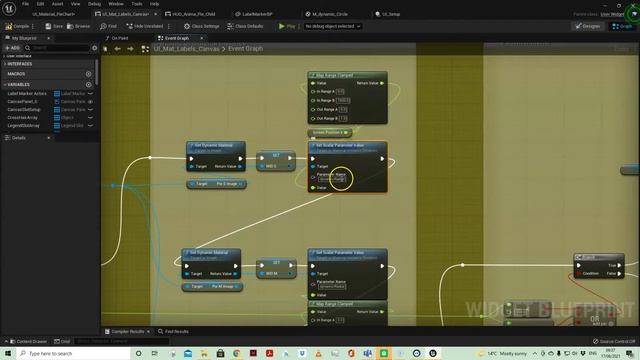Add a new variable with plus icon
Screen dimensions: 640x360
pyautogui.click(x=89, y=84)
